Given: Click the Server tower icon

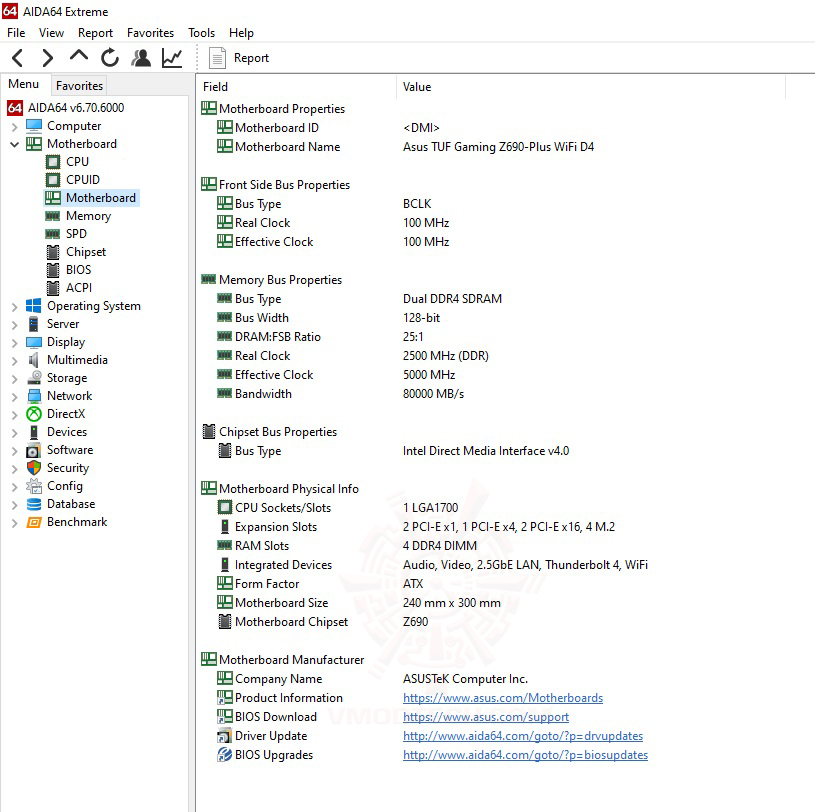Looking at the screenshot, I should coord(34,324).
